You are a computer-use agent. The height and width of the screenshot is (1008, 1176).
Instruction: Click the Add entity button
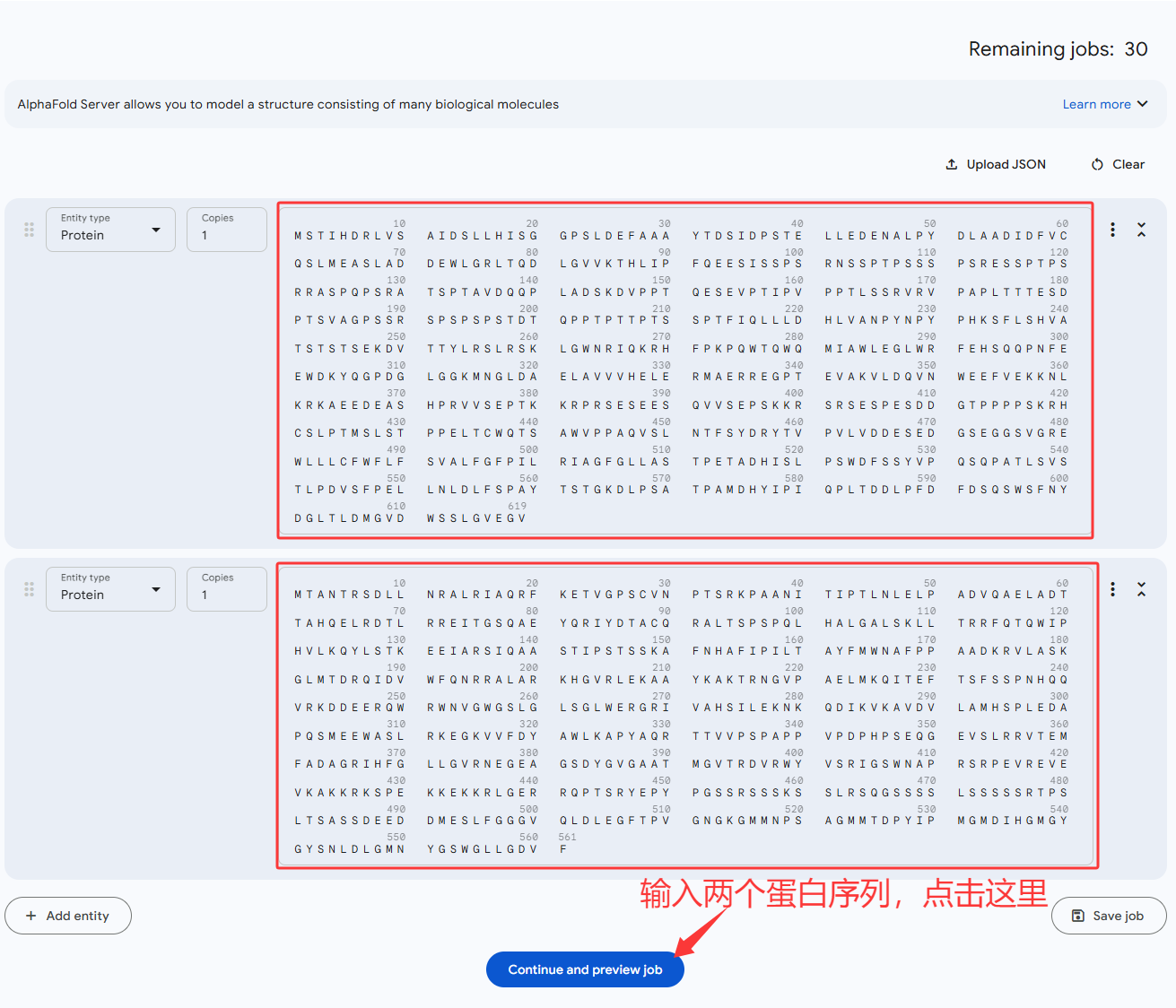coord(68,916)
